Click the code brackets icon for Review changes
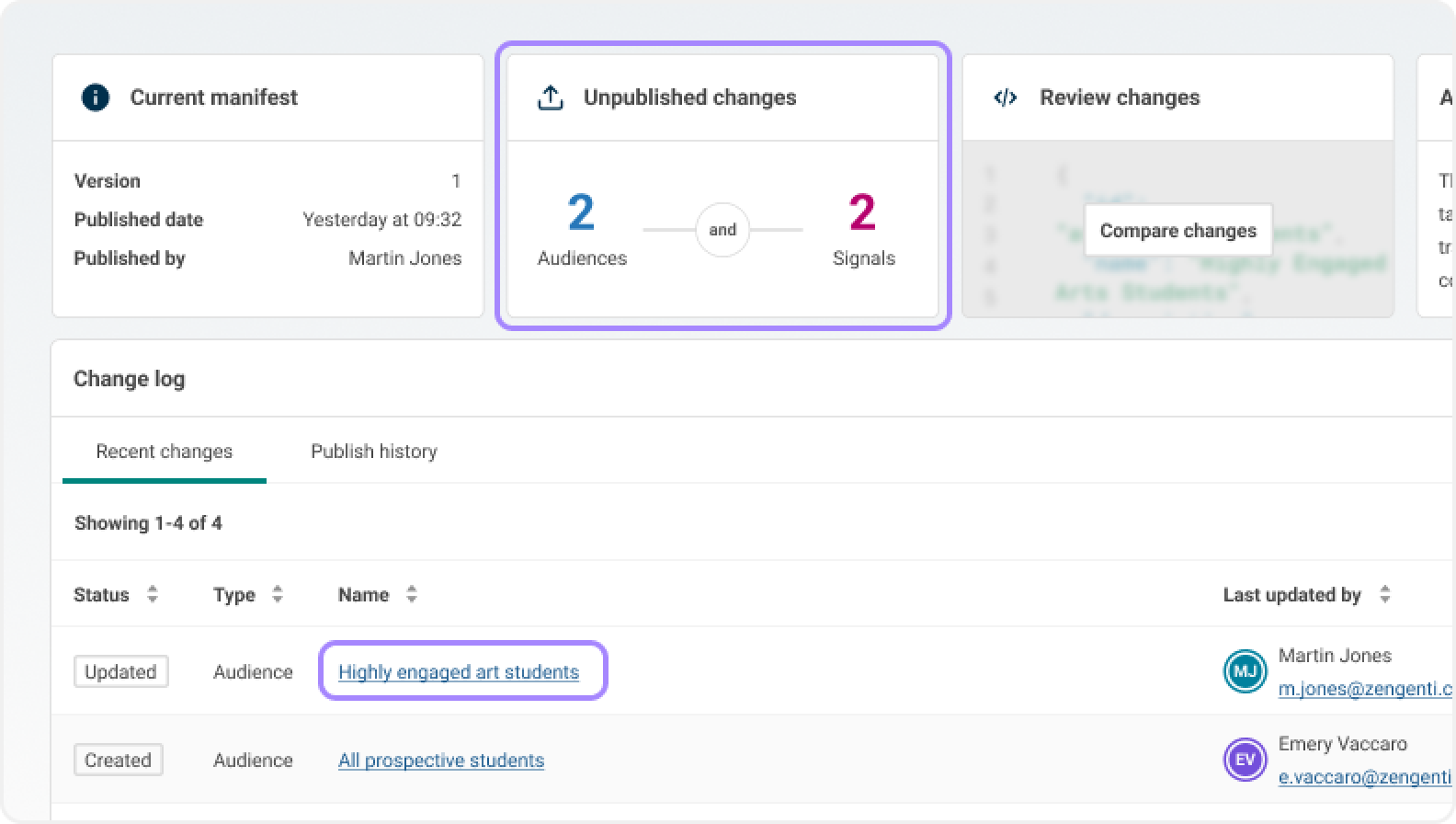The image size is (1456, 824). pyautogui.click(x=1006, y=97)
